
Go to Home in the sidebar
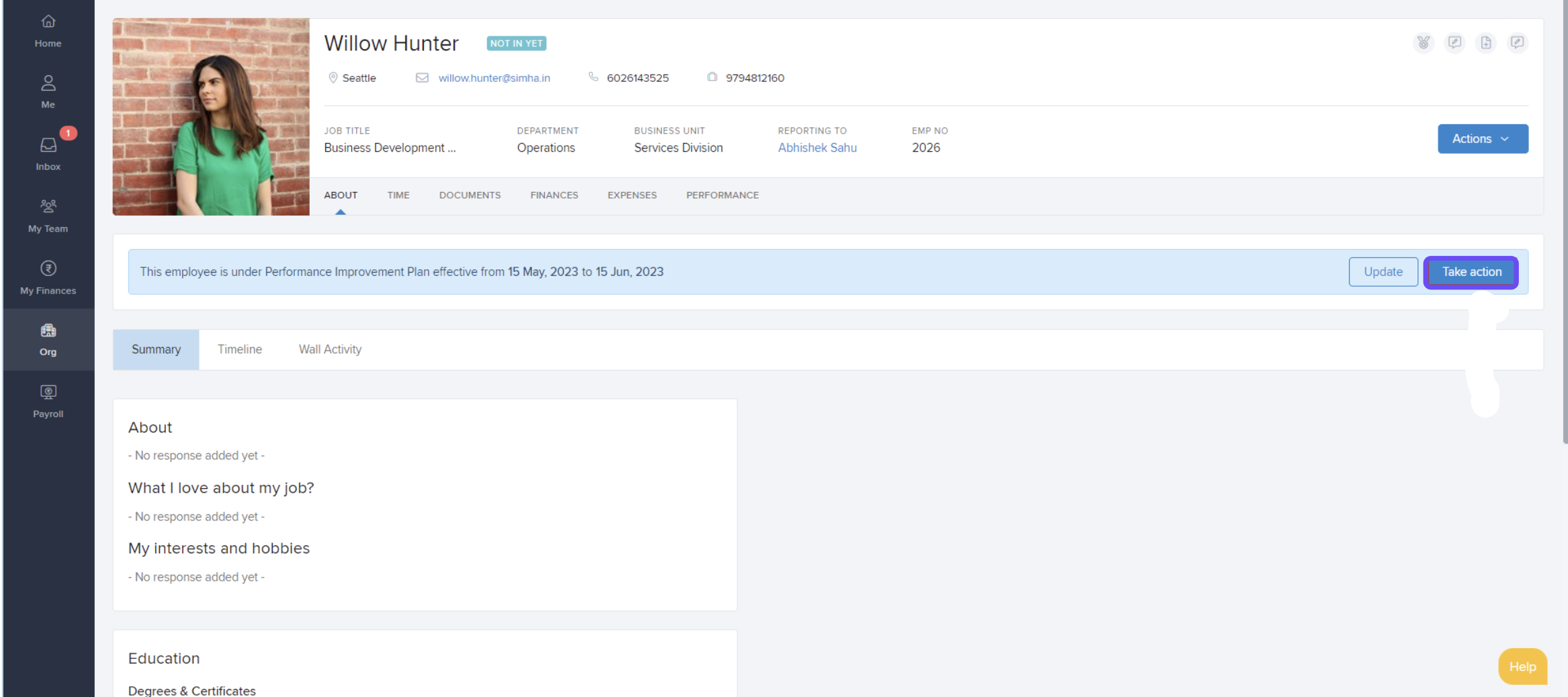coord(48,31)
